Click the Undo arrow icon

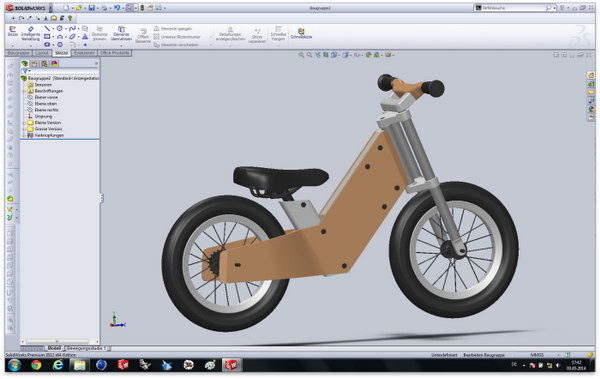117,8
